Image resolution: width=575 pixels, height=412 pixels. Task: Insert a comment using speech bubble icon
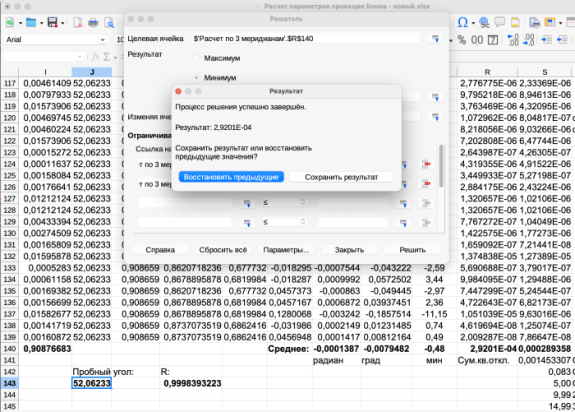pyautogui.click(x=499, y=23)
